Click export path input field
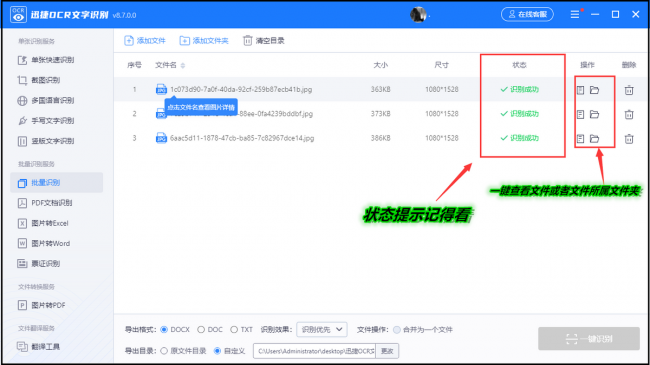This screenshot has width=650, height=365. pyautogui.click(x=314, y=351)
